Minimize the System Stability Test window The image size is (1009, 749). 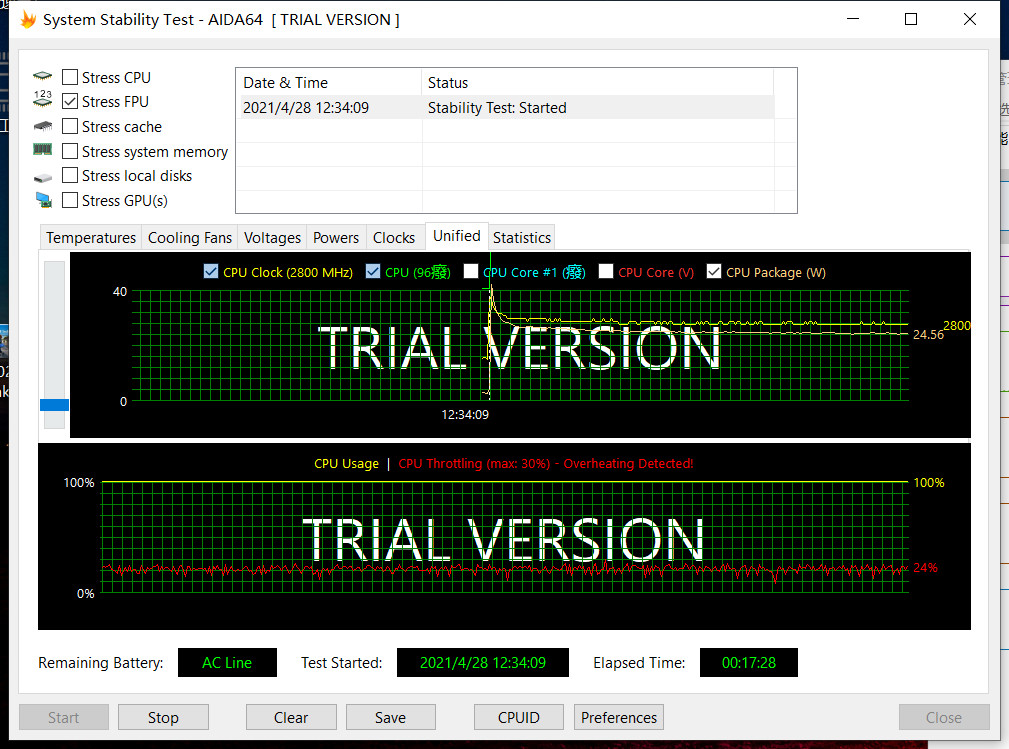pos(853,19)
